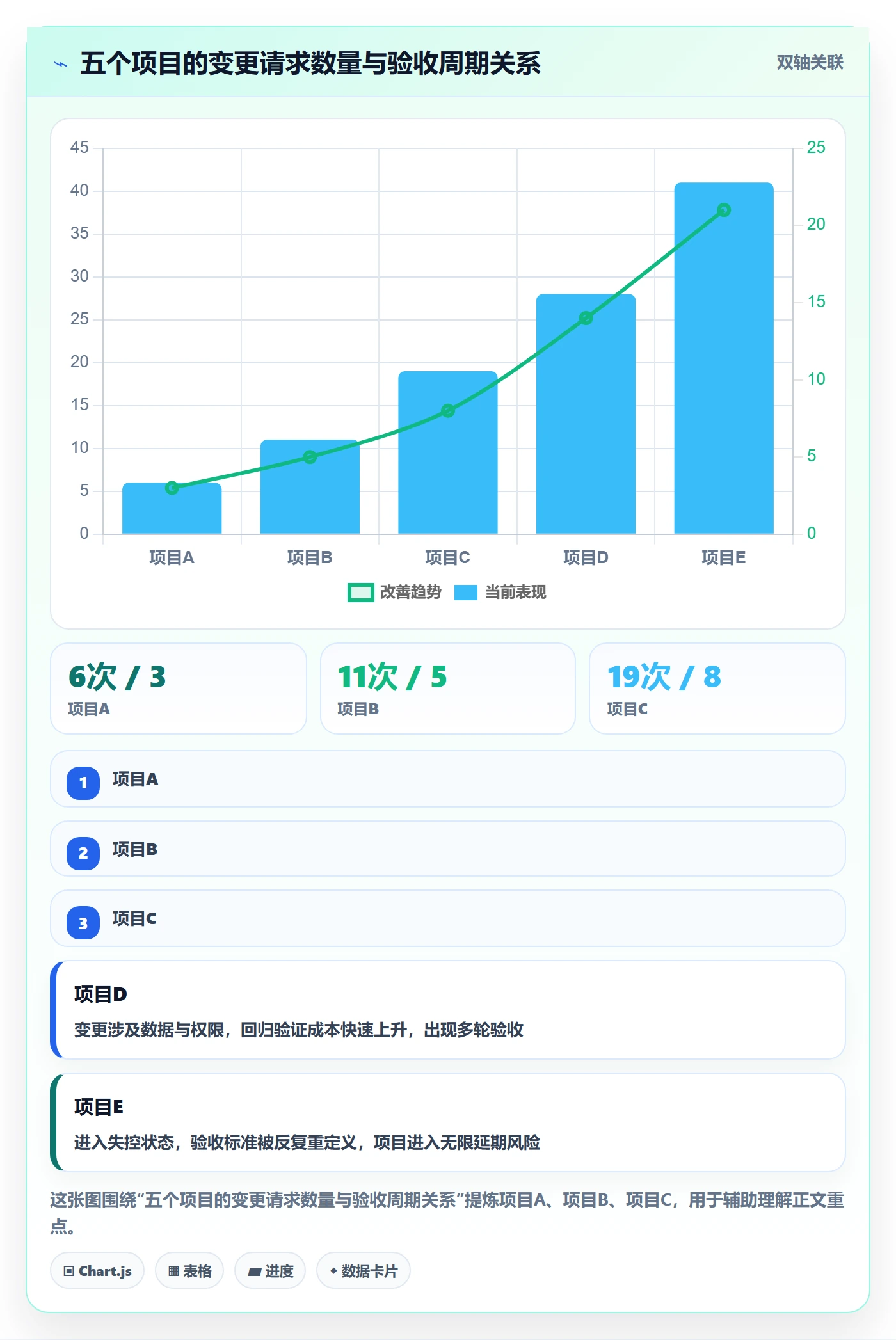896x1340 pixels.
Task: Click the 进度 tag chip
Action: 270,1271
